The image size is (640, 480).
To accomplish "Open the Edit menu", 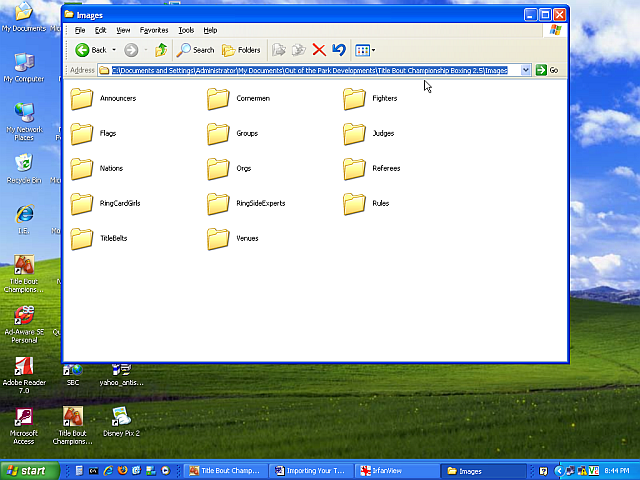I will tap(100, 30).
